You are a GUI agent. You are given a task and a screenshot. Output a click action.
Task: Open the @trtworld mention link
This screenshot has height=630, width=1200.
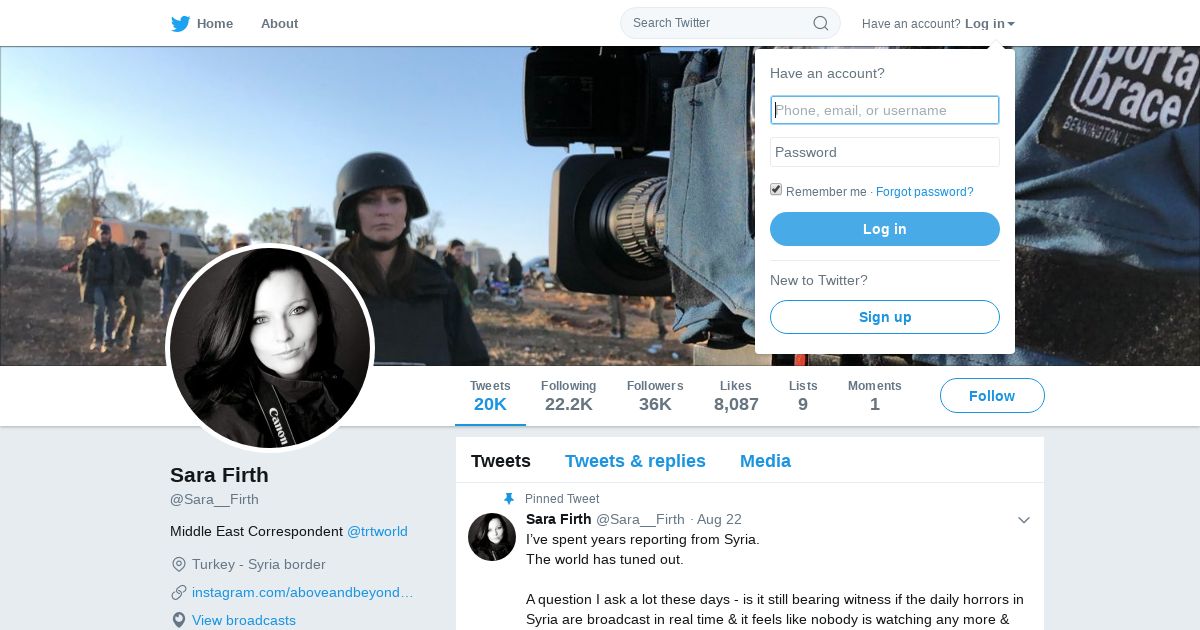pos(377,531)
